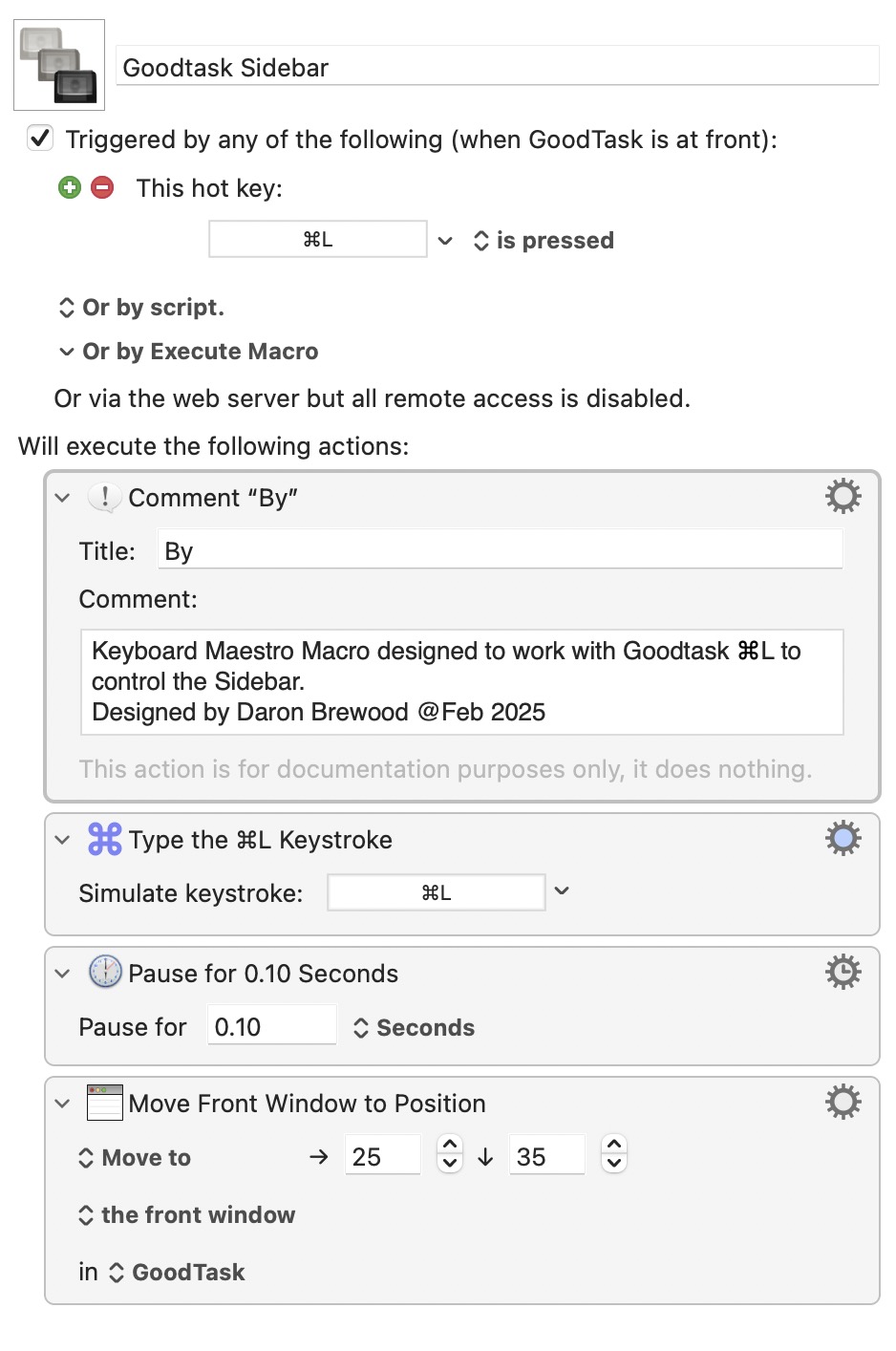Open gear menu for Comment action
The height and width of the screenshot is (1351, 896).
(843, 497)
